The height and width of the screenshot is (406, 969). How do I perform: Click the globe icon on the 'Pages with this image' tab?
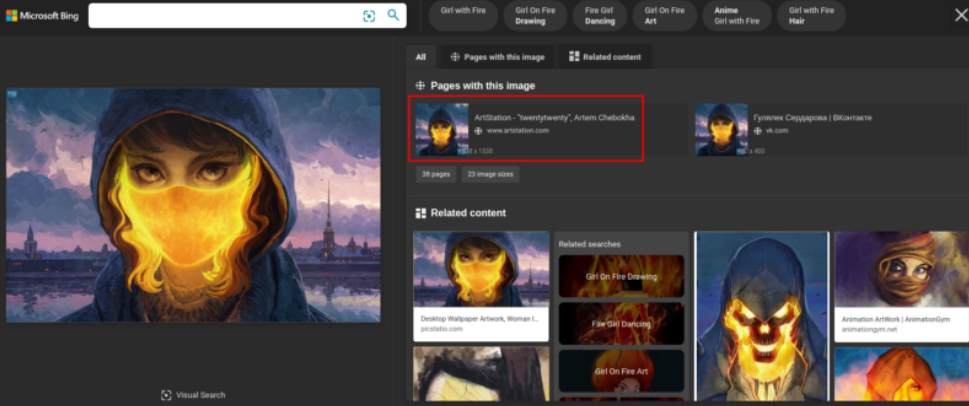[455, 57]
